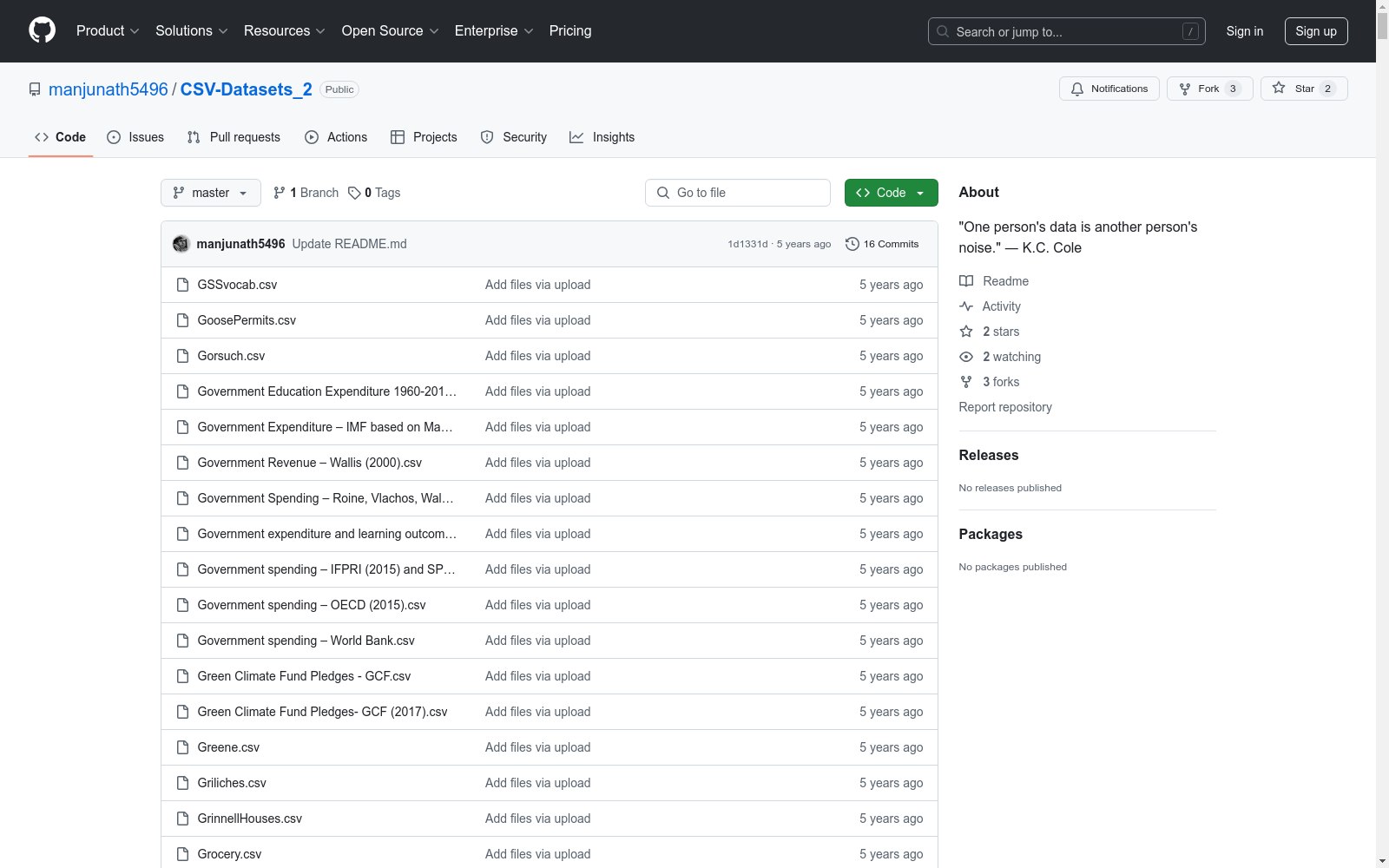Click the tag icon beside Tags
Viewport: 1389px width, 868px height.
pyautogui.click(x=354, y=193)
